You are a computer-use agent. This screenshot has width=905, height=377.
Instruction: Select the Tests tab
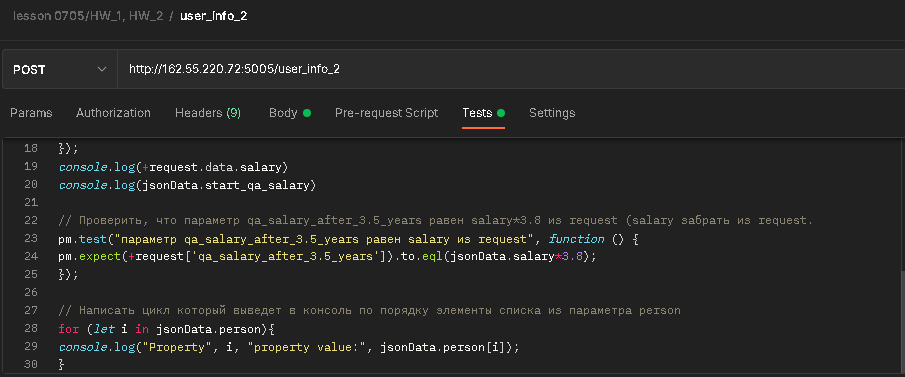[x=484, y=113]
